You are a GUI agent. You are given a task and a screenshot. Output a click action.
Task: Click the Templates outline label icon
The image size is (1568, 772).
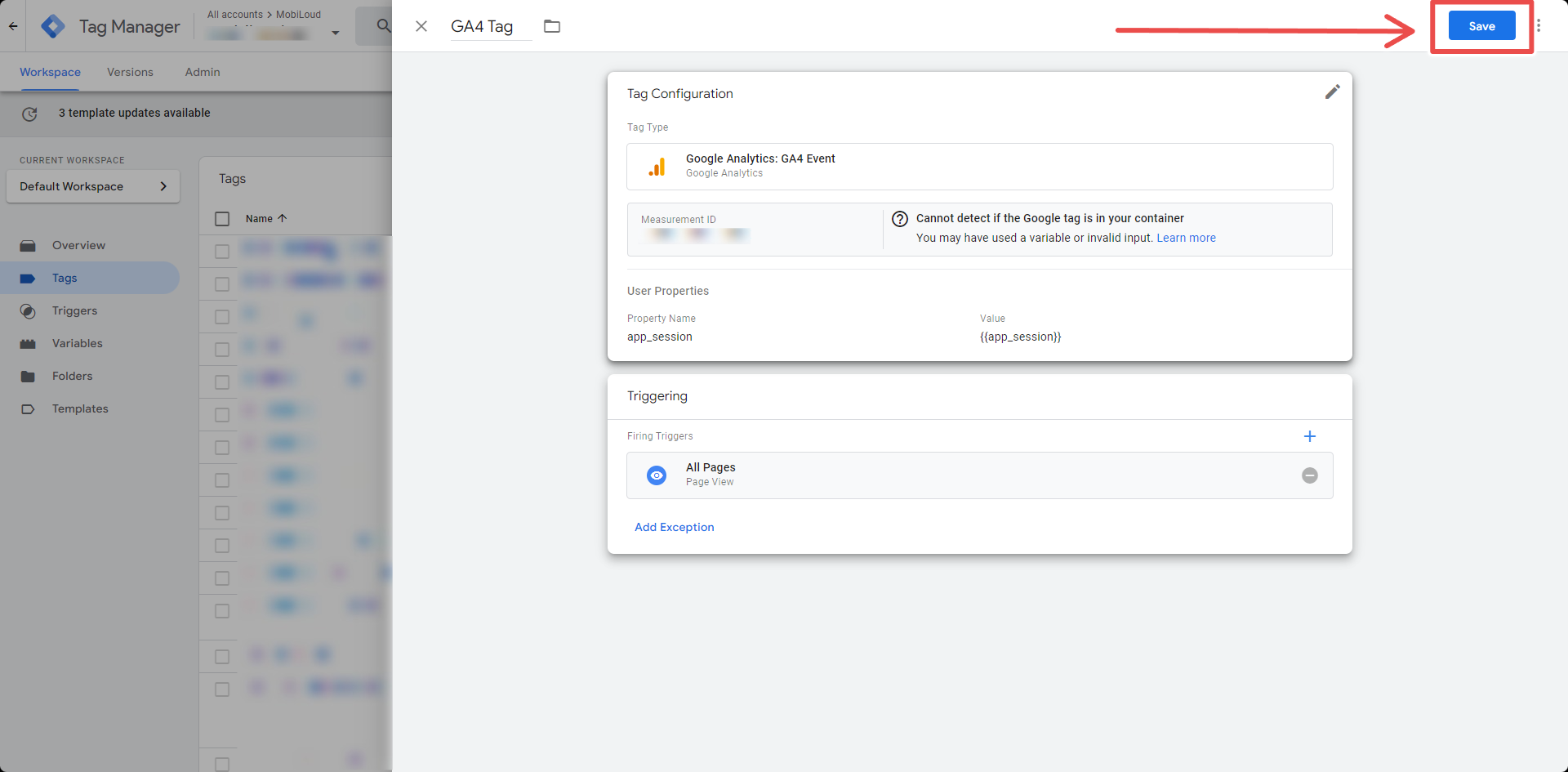pos(28,408)
